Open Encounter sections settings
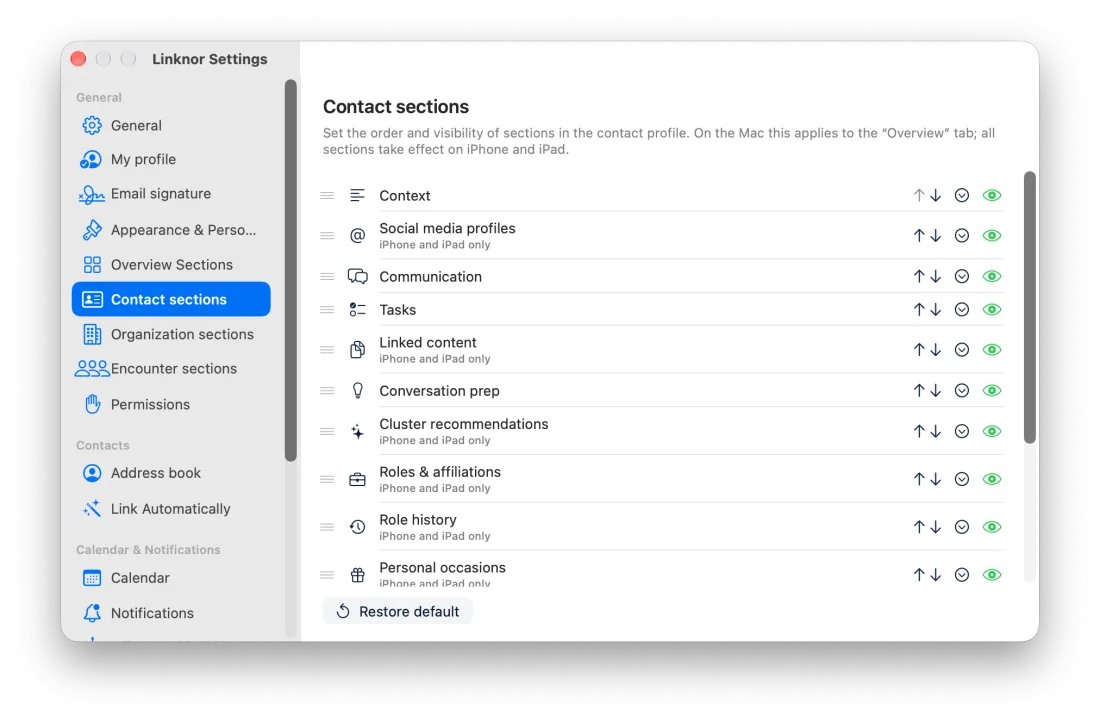This screenshot has height=722, width=1100. (171, 369)
